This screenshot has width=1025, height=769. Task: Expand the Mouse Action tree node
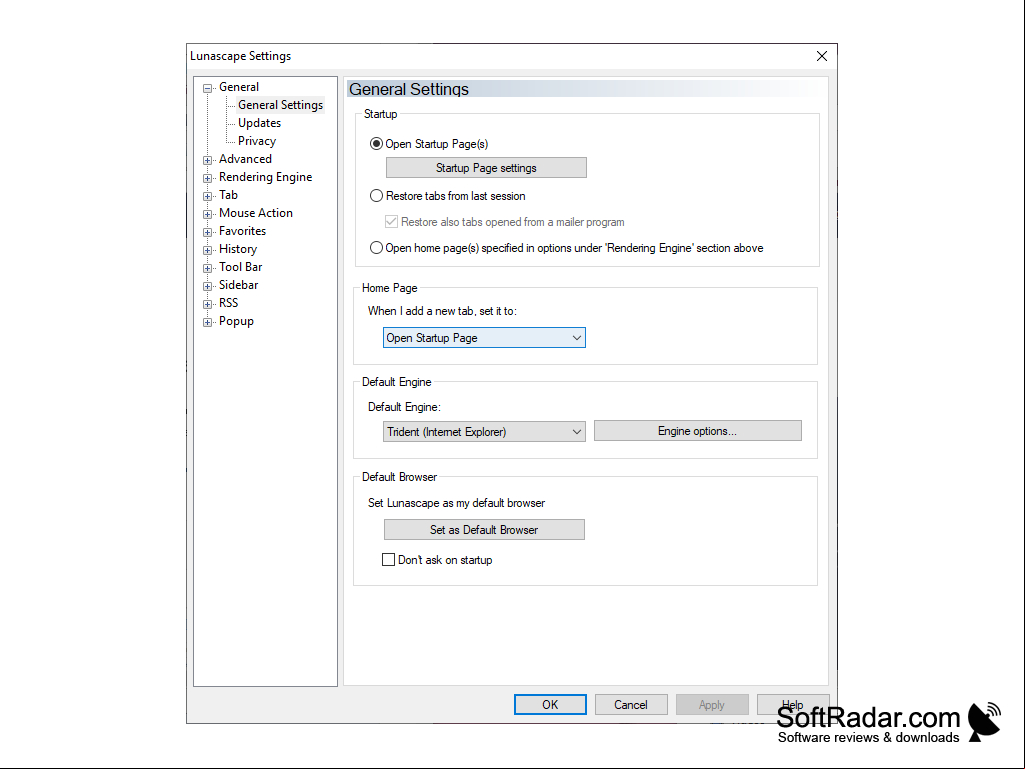point(207,214)
